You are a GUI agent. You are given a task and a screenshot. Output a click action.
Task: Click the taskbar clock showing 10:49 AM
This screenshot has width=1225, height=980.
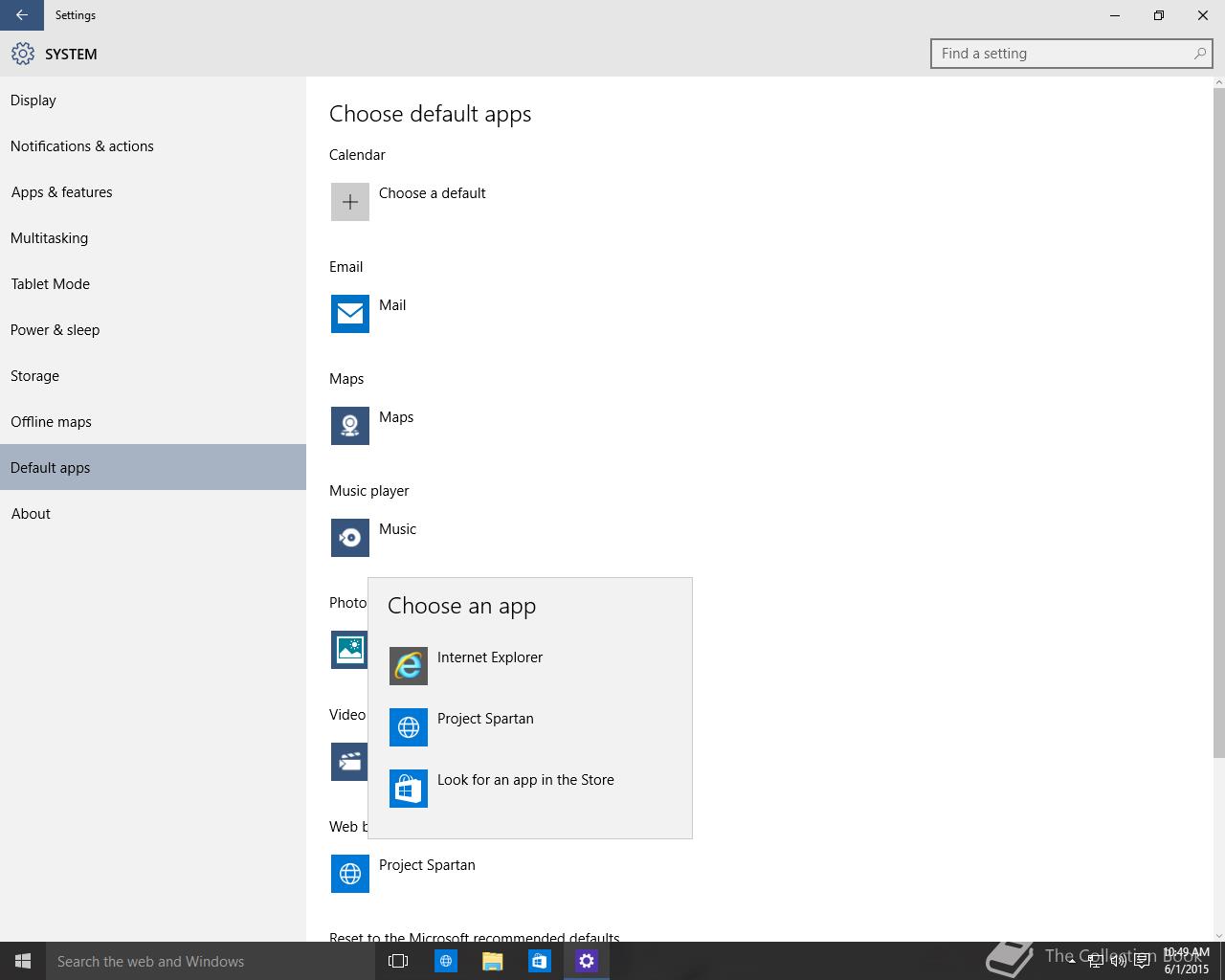pyautogui.click(x=1187, y=961)
